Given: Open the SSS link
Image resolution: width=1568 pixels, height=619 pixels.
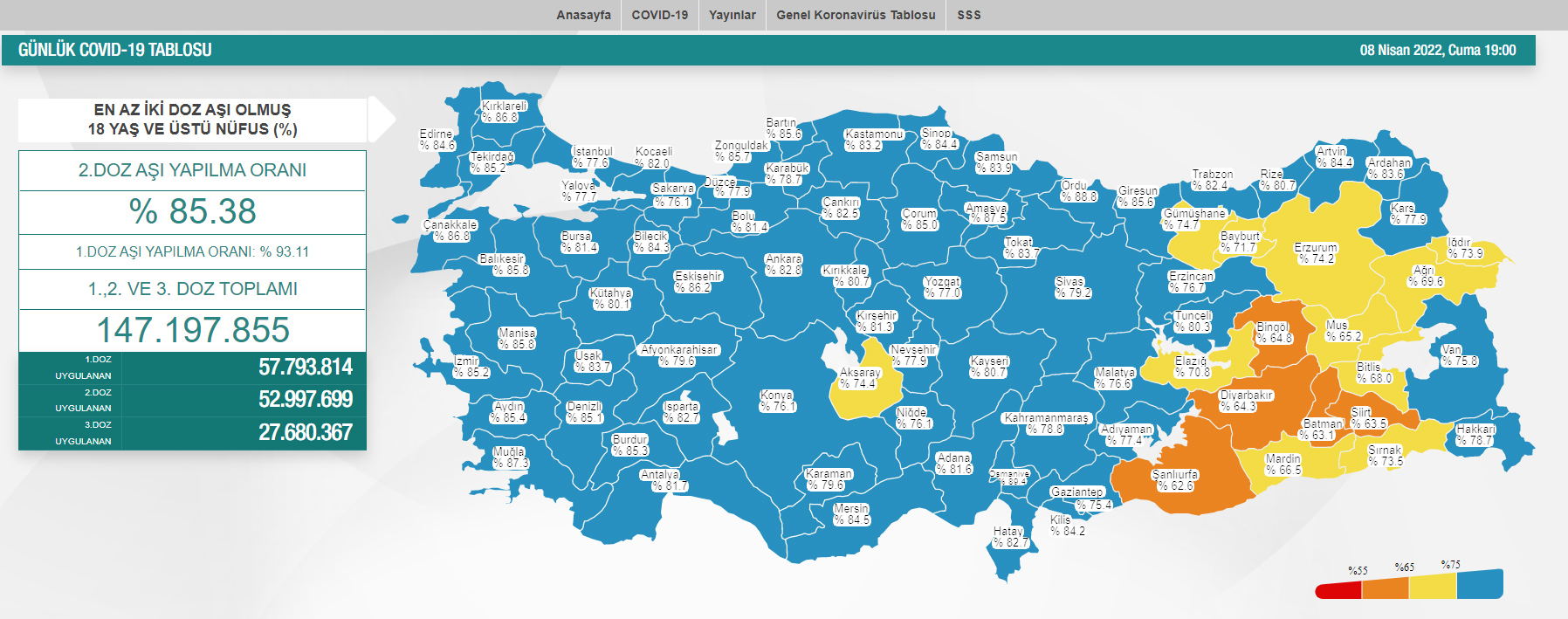Looking at the screenshot, I should click(968, 15).
